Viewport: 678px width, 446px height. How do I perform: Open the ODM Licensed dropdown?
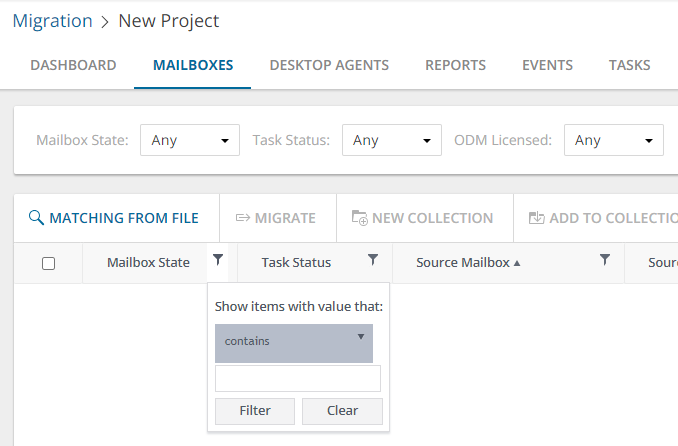pyautogui.click(x=614, y=141)
